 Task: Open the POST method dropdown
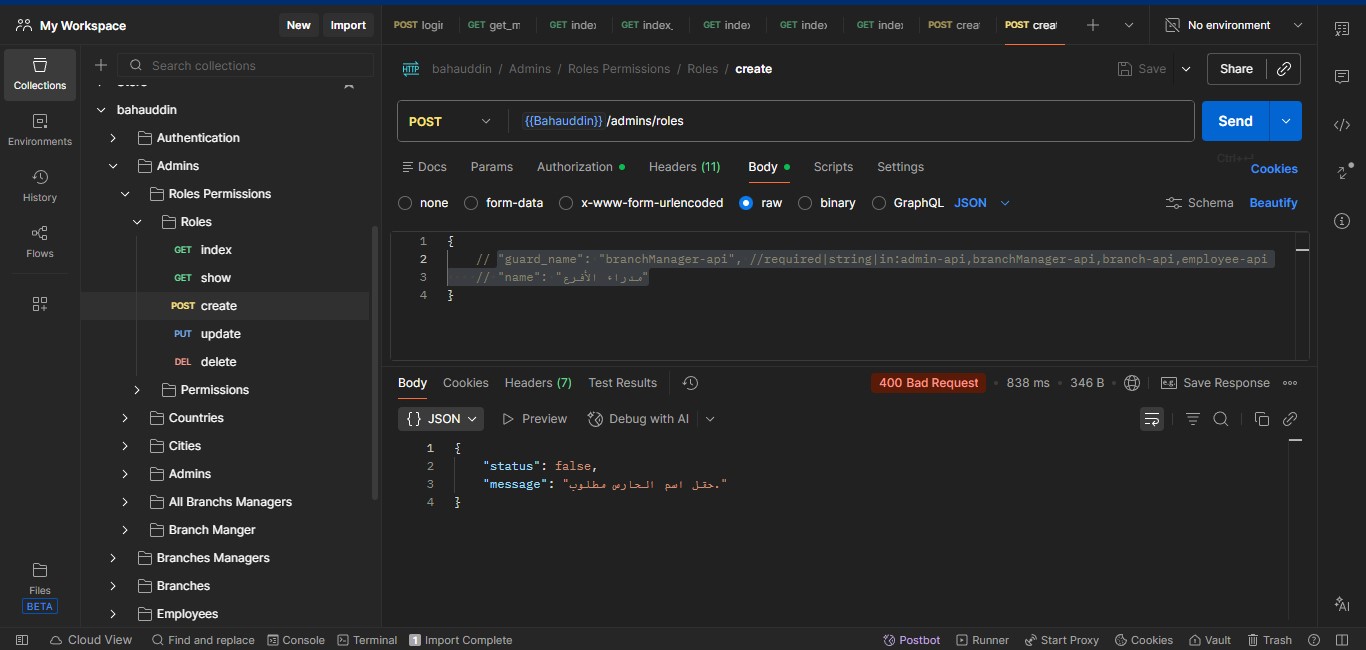[x=451, y=121]
